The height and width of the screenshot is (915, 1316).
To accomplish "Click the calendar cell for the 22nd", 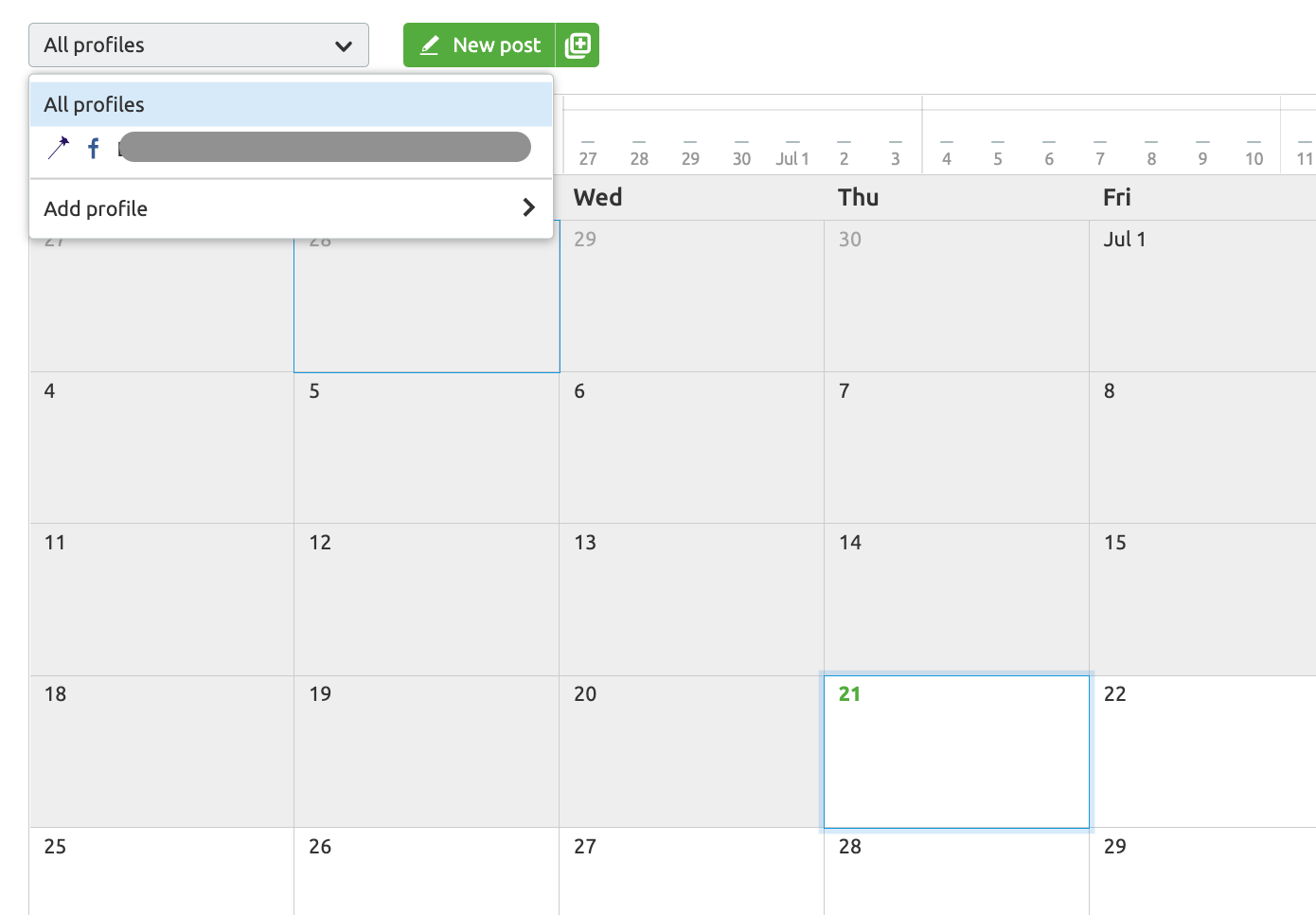I will click(x=1201, y=751).
